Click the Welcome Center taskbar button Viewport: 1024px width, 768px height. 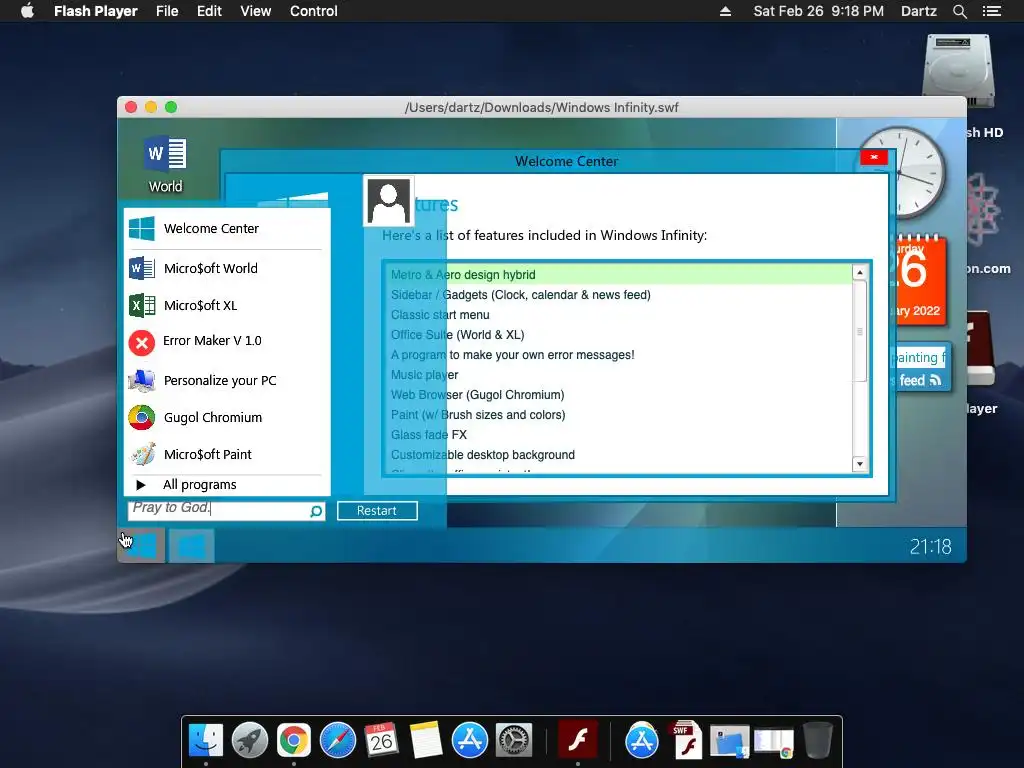(191, 545)
